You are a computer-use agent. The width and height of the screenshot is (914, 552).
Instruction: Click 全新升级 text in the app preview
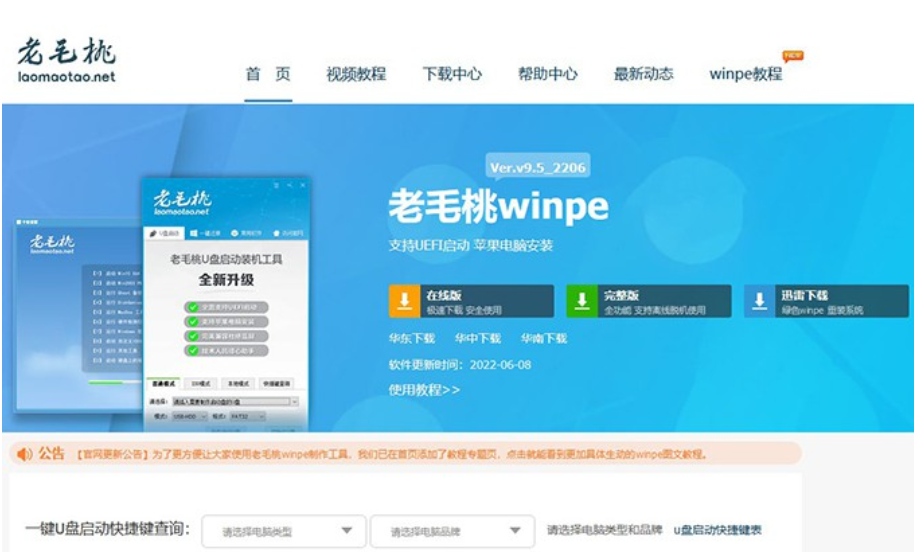(x=226, y=280)
